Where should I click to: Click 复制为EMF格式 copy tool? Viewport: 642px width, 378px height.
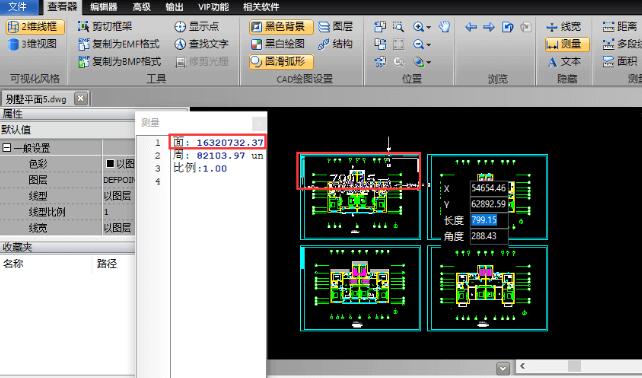(x=119, y=44)
